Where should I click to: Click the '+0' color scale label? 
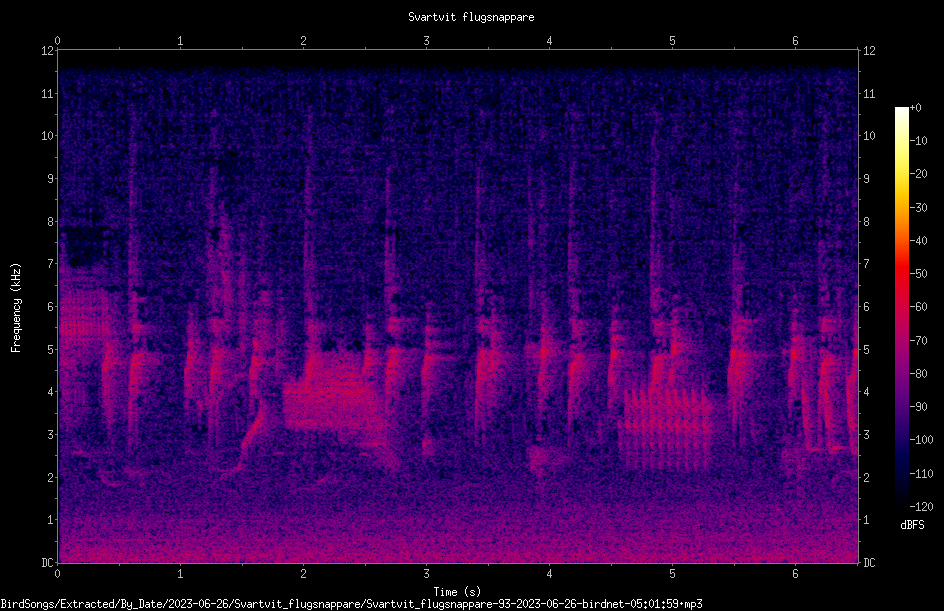coord(916,108)
